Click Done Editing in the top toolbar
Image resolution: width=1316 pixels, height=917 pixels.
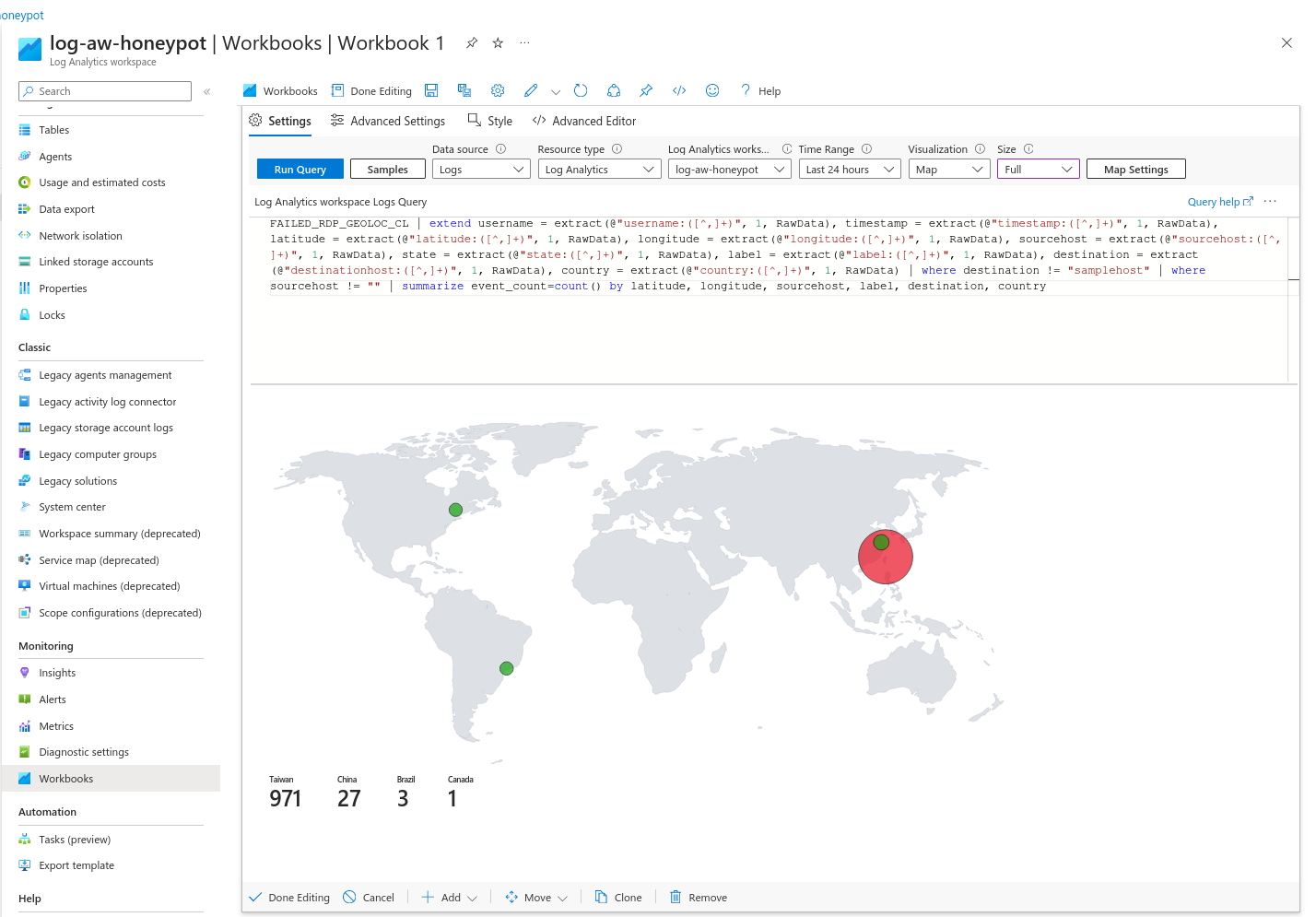pyautogui.click(x=372, y=91)
